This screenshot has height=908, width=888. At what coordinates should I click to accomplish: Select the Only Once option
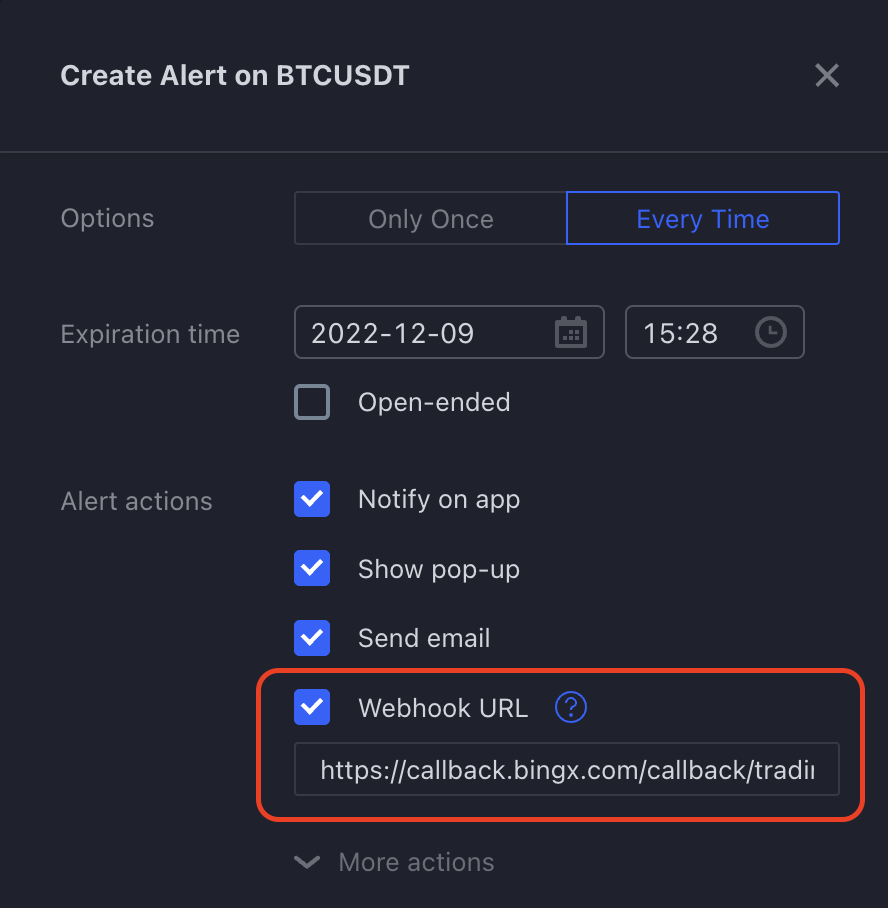[x=431, y=219]
